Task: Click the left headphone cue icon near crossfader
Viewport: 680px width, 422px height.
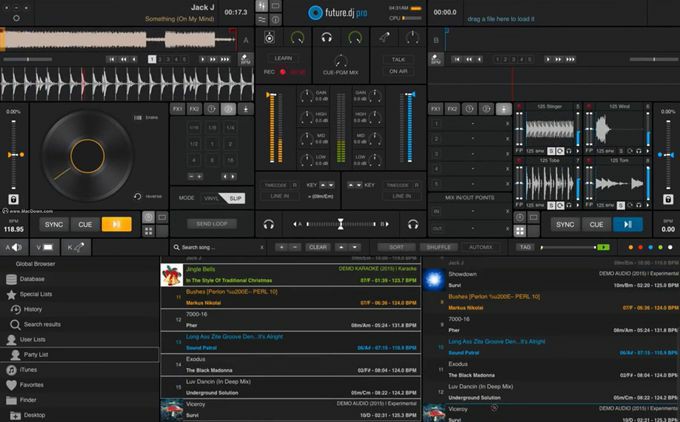Action: point(268,224)
